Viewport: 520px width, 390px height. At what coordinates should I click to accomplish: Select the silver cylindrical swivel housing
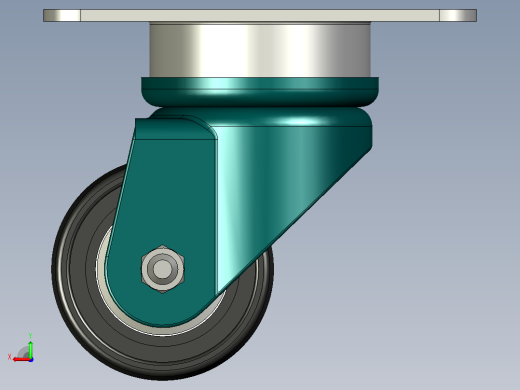click(x=260, y=50)
